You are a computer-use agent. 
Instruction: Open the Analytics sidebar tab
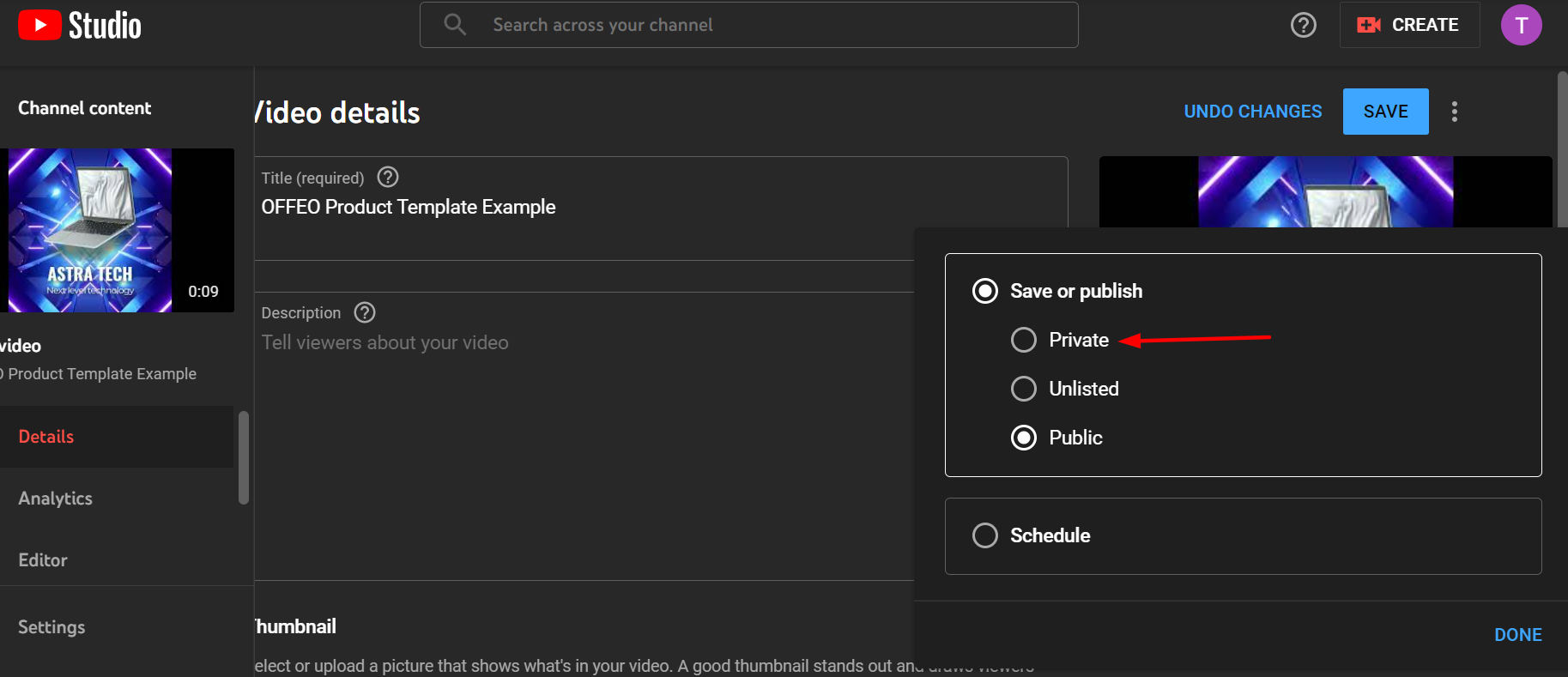tap(56, 499)
